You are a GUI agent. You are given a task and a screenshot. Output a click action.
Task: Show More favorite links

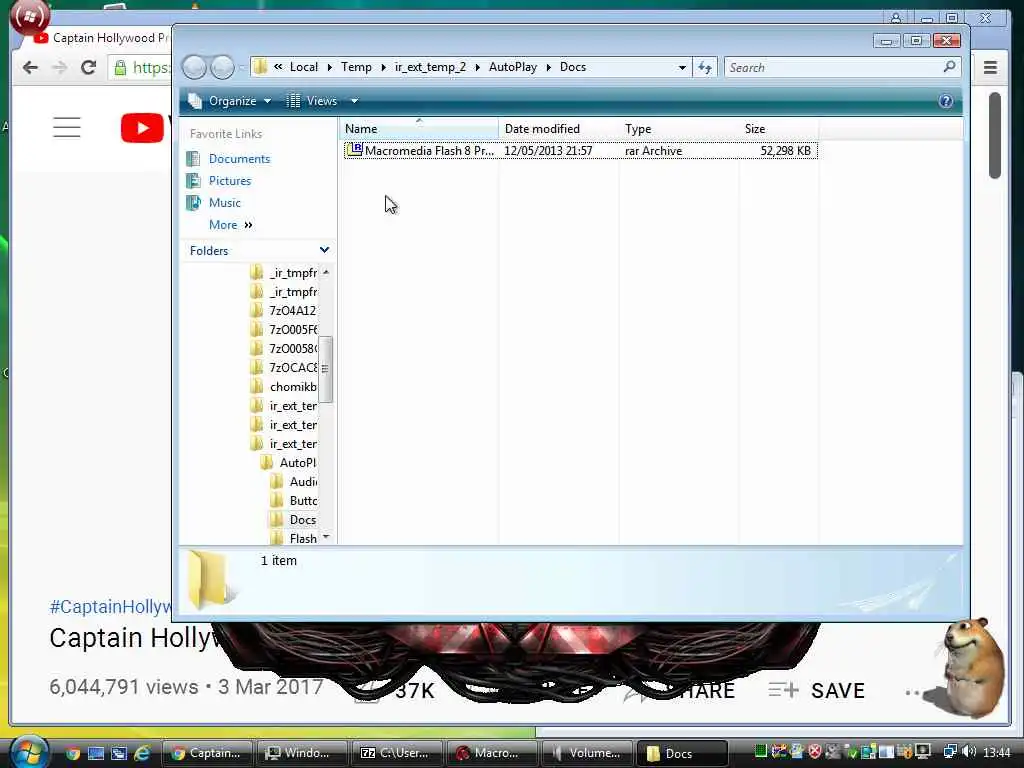(x=230, y=225)
